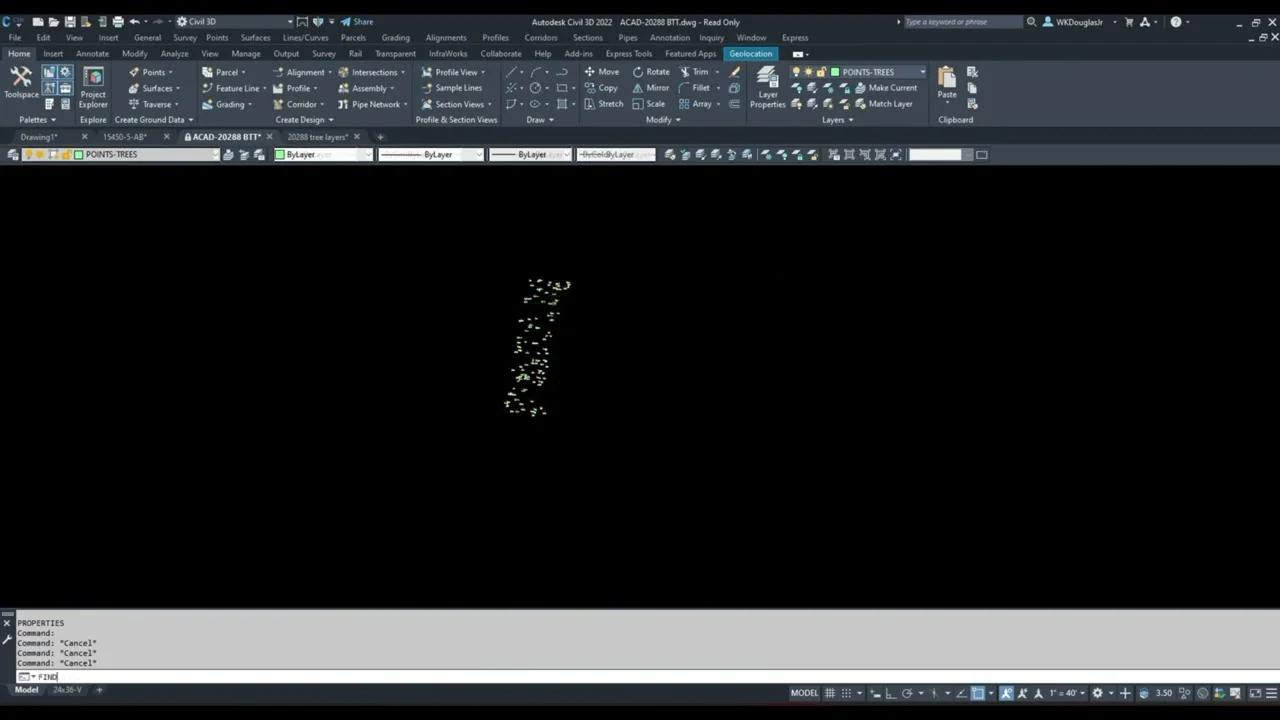
Task: Open the Help question mark icon
Action: pyautogui.click(x=1176, y=22)
